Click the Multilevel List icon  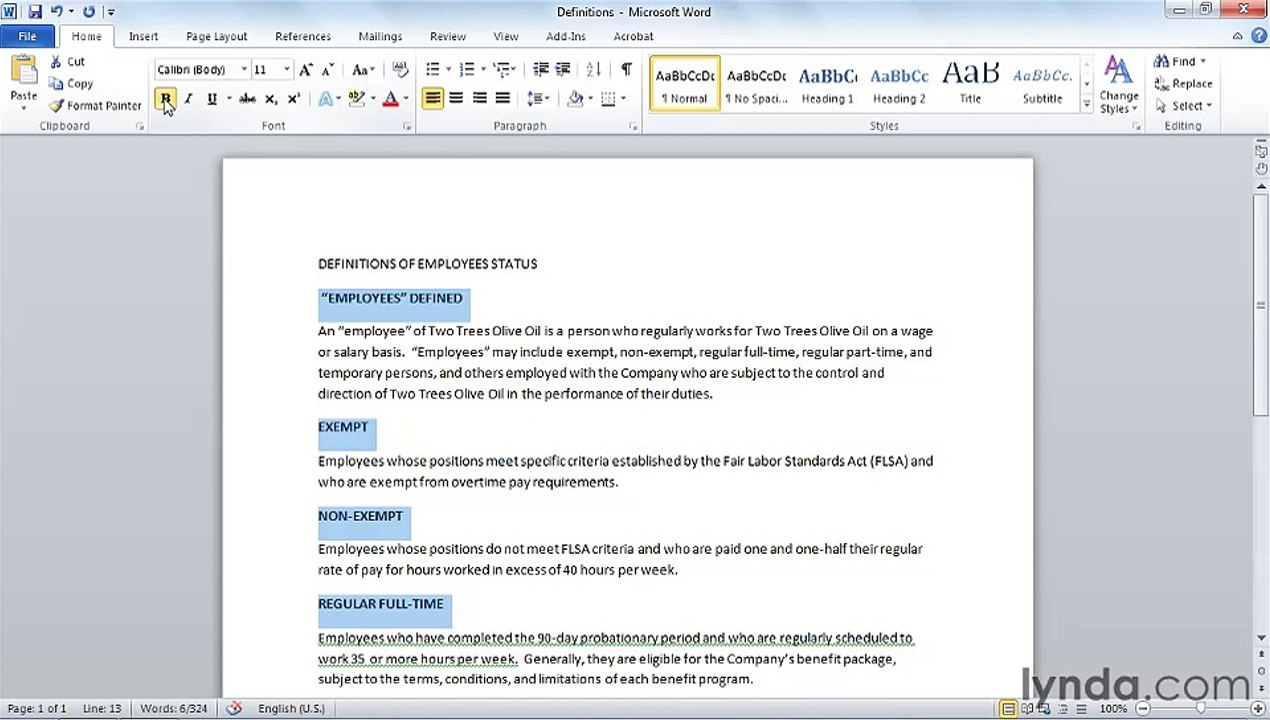coord(501,69)
